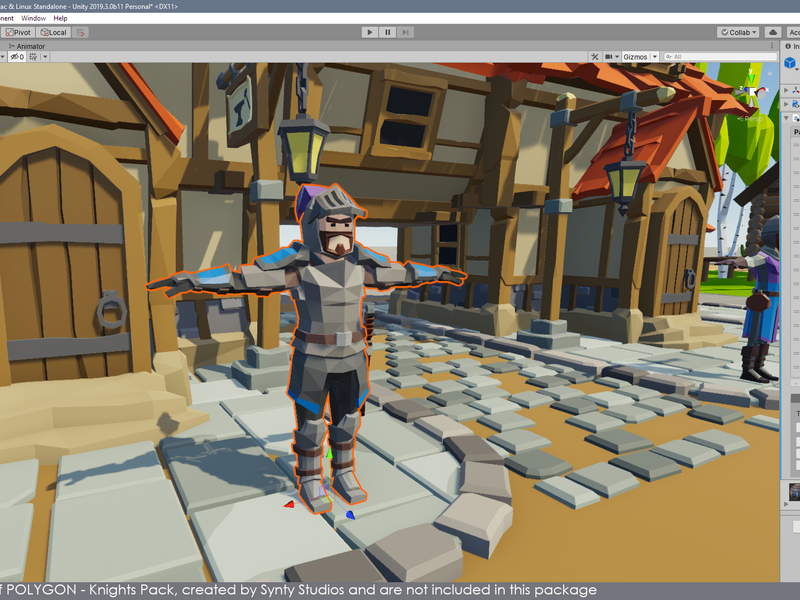Click the blue Z move handle arrow
The width and height of the screenshot is (800, 600).
coord(351,515)
